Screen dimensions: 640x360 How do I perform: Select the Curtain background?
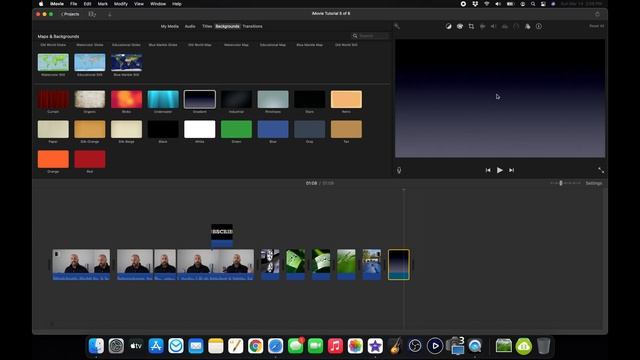pos(53,99)
